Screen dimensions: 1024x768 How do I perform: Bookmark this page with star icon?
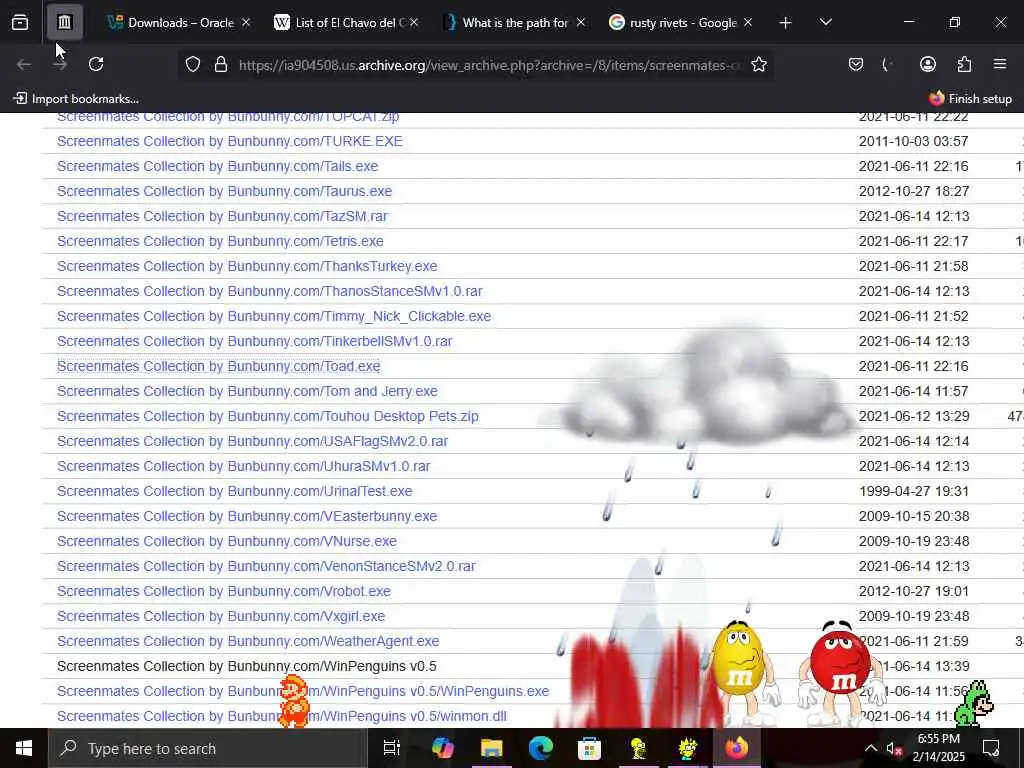tap(759, 64)
